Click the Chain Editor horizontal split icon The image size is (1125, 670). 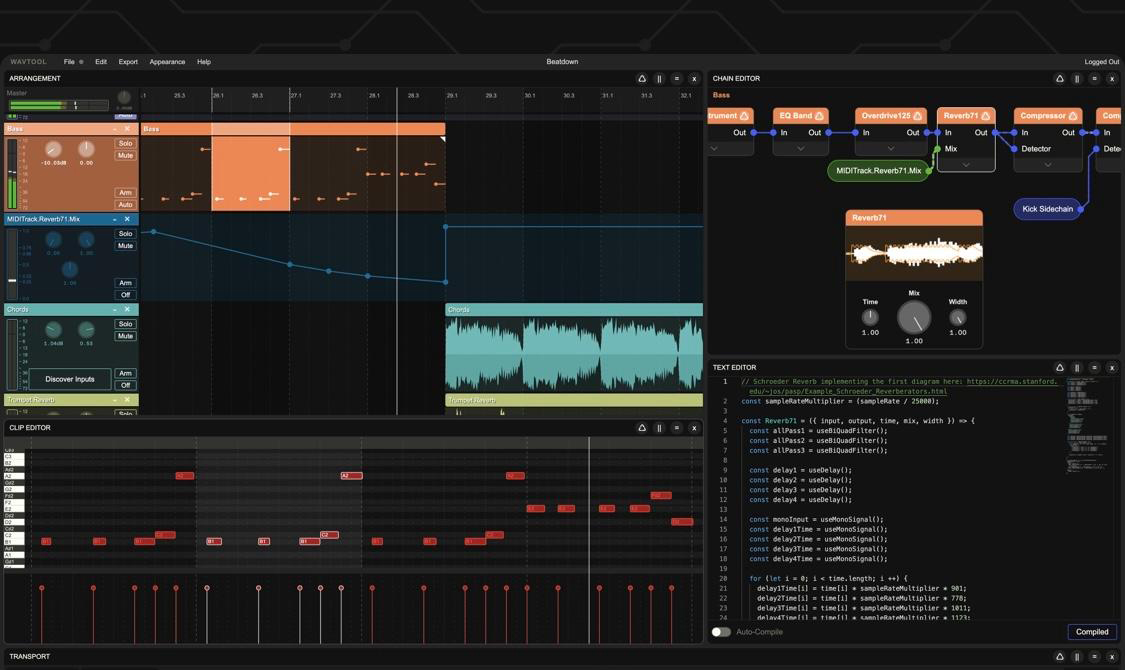1094,78
